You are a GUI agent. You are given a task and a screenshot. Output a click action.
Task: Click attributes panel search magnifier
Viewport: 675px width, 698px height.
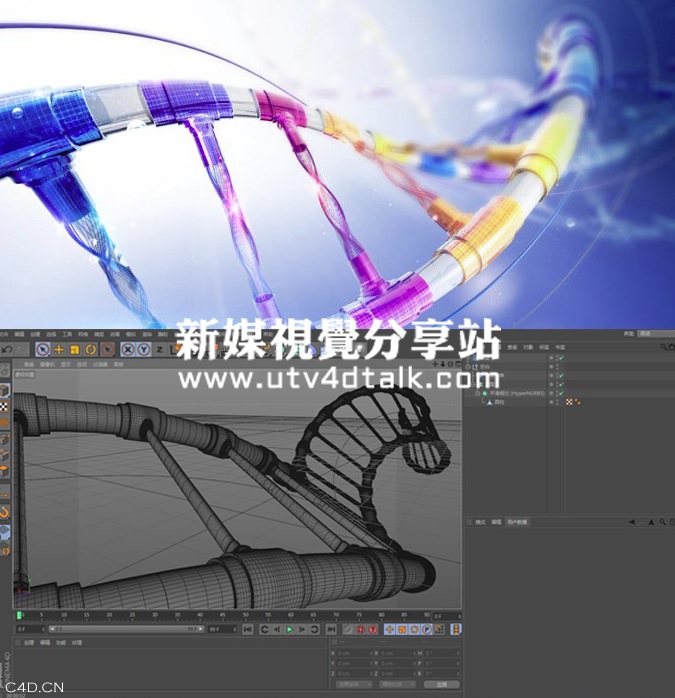(x=663, y=522)
